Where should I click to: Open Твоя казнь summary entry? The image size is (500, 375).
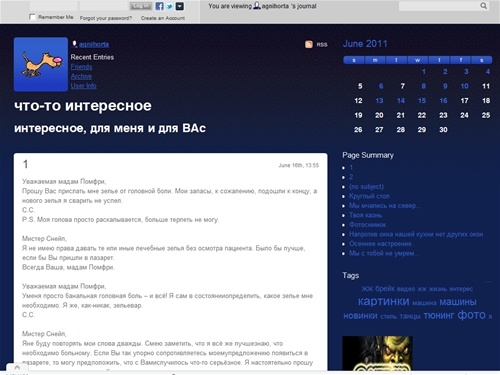[x=365, y=215]
